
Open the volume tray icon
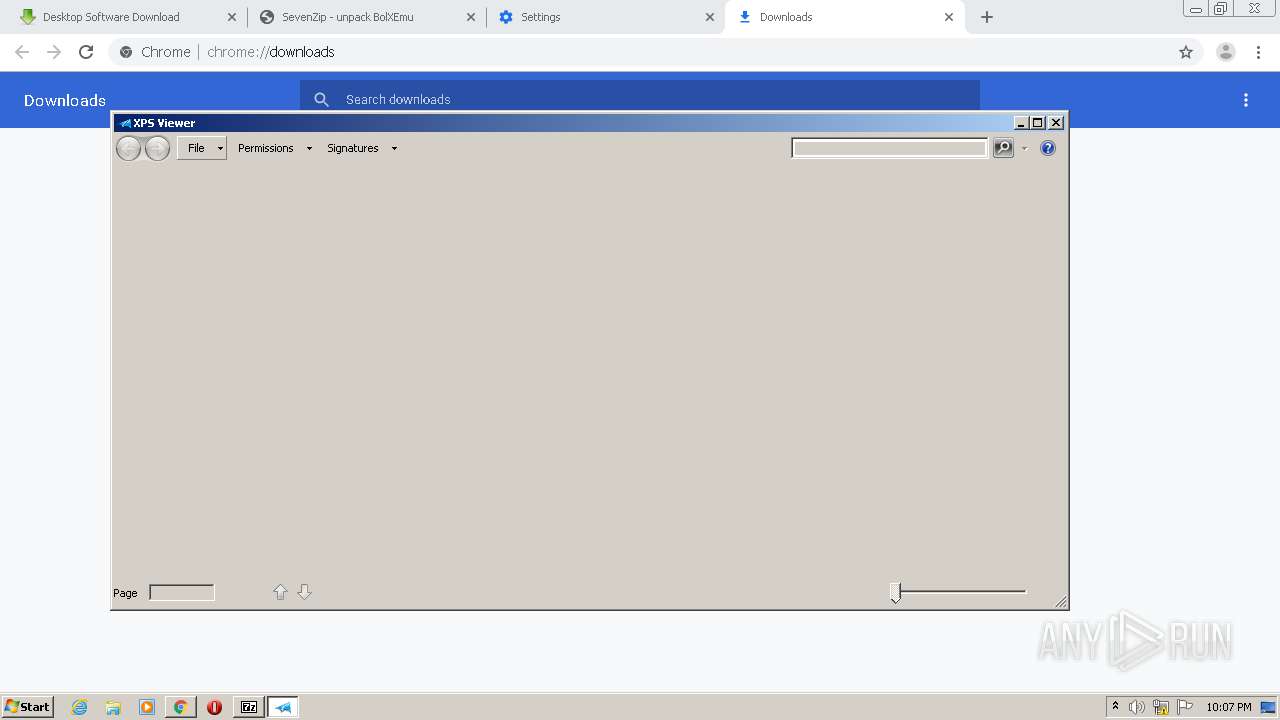click(x=1137, y=707)
